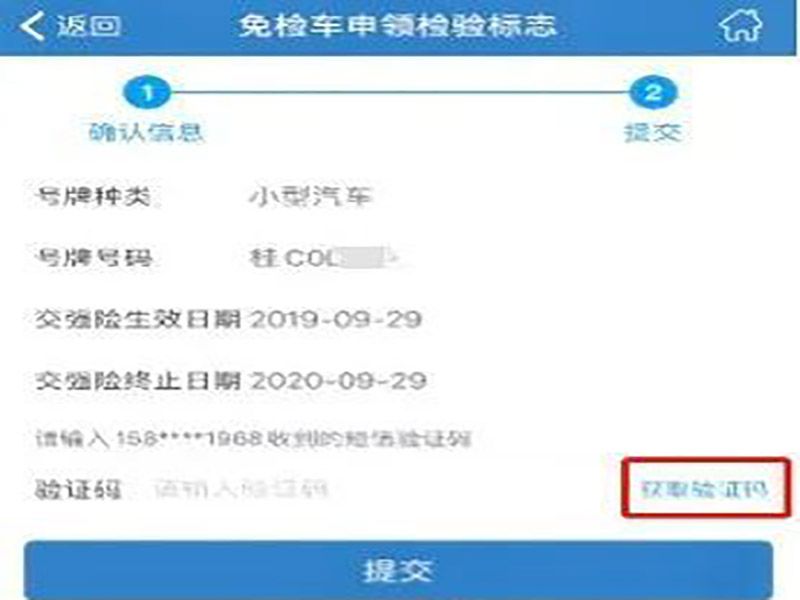Image resolution: width=800 pixels, height=600 pixels.
Task: Click the 号牌号码 label
Action: [x=94, y=258]
